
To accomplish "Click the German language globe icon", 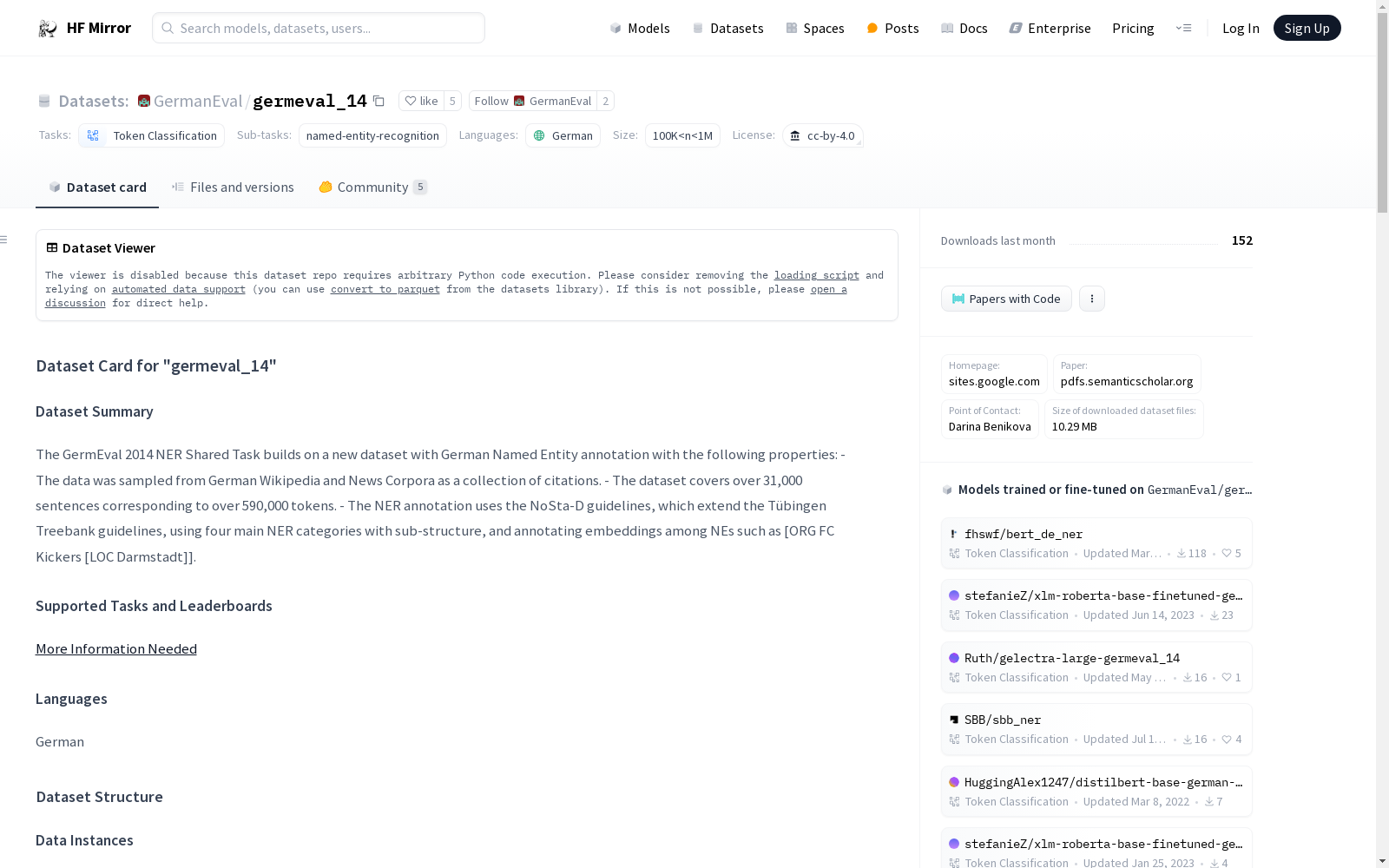I will coord(539,135).
